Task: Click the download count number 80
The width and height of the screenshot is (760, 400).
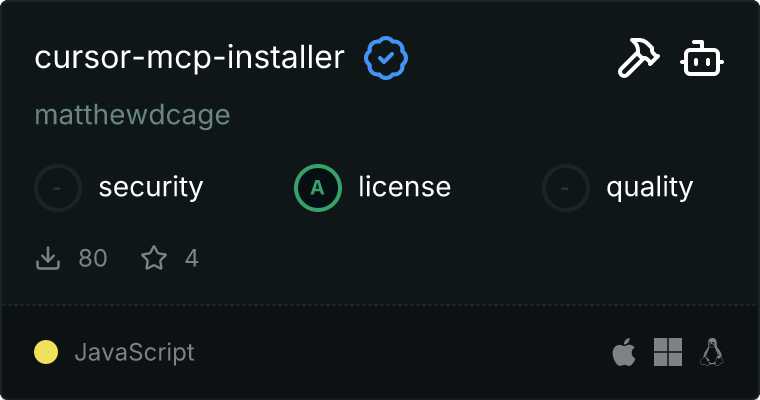Action: coord(93,259)
